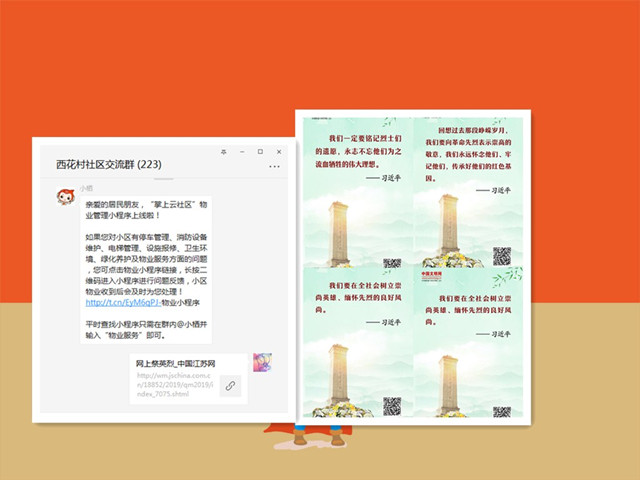Pin the chat window on top

tap(224, 150)
